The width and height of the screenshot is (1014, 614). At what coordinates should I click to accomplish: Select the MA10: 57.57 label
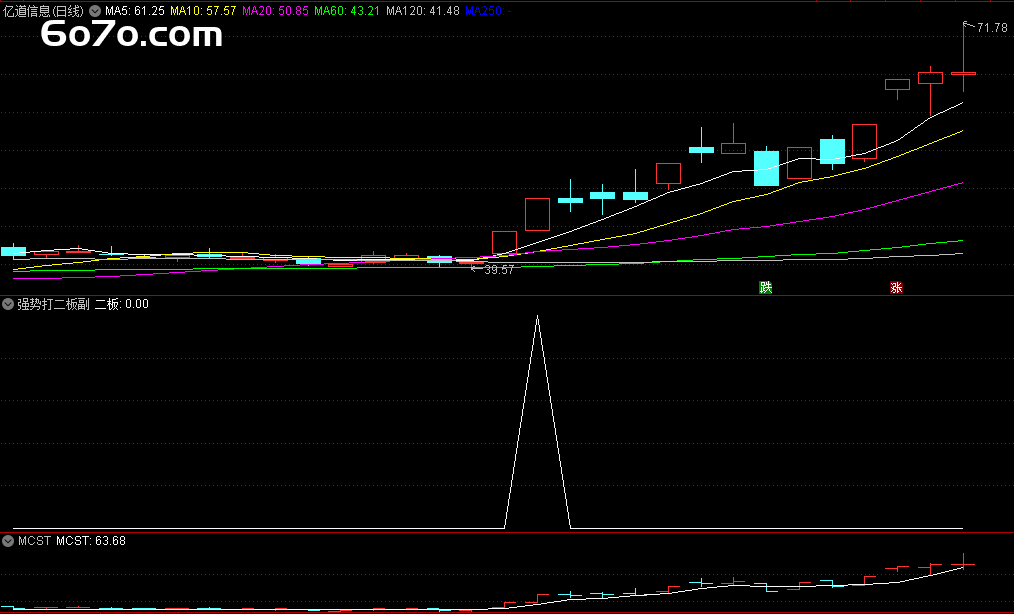click(x=203, y=11)
